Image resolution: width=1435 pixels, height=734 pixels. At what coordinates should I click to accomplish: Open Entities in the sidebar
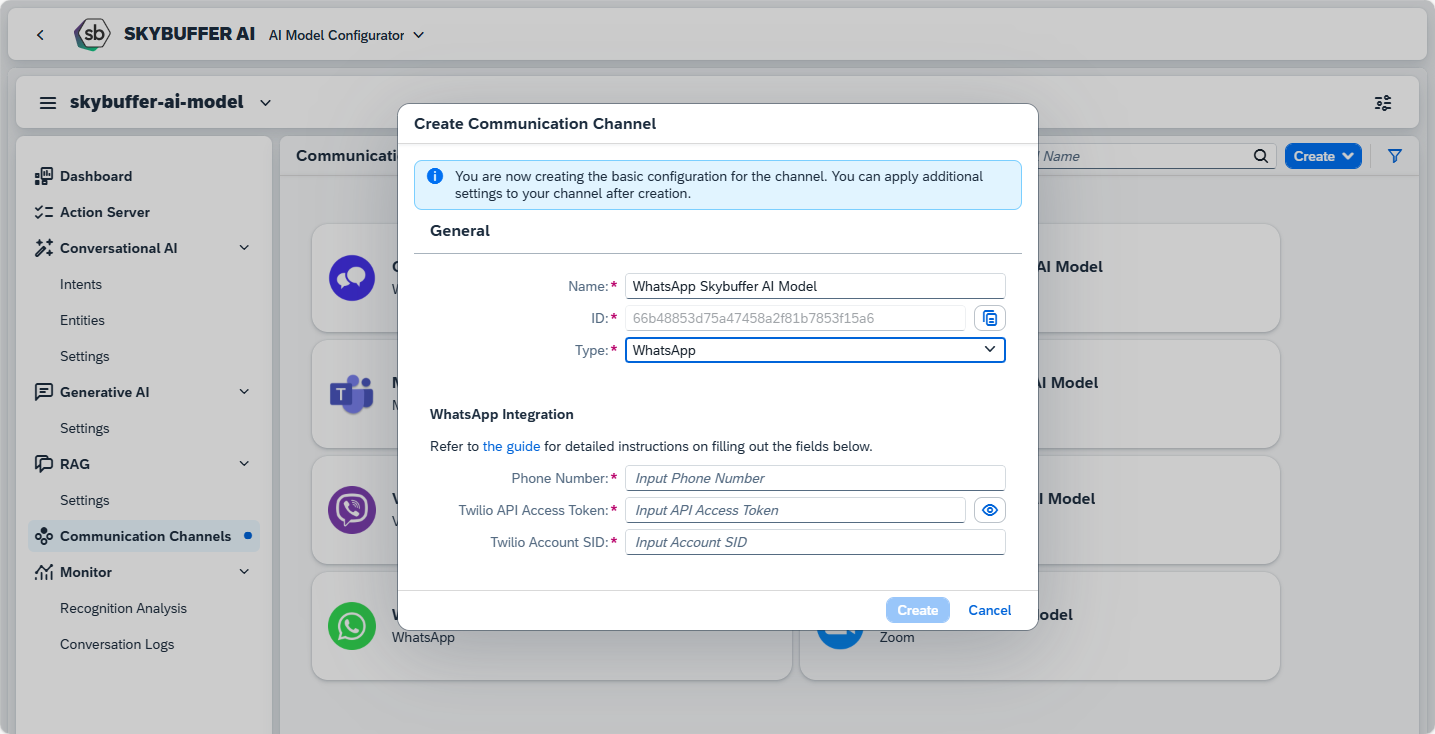(82, 320)
